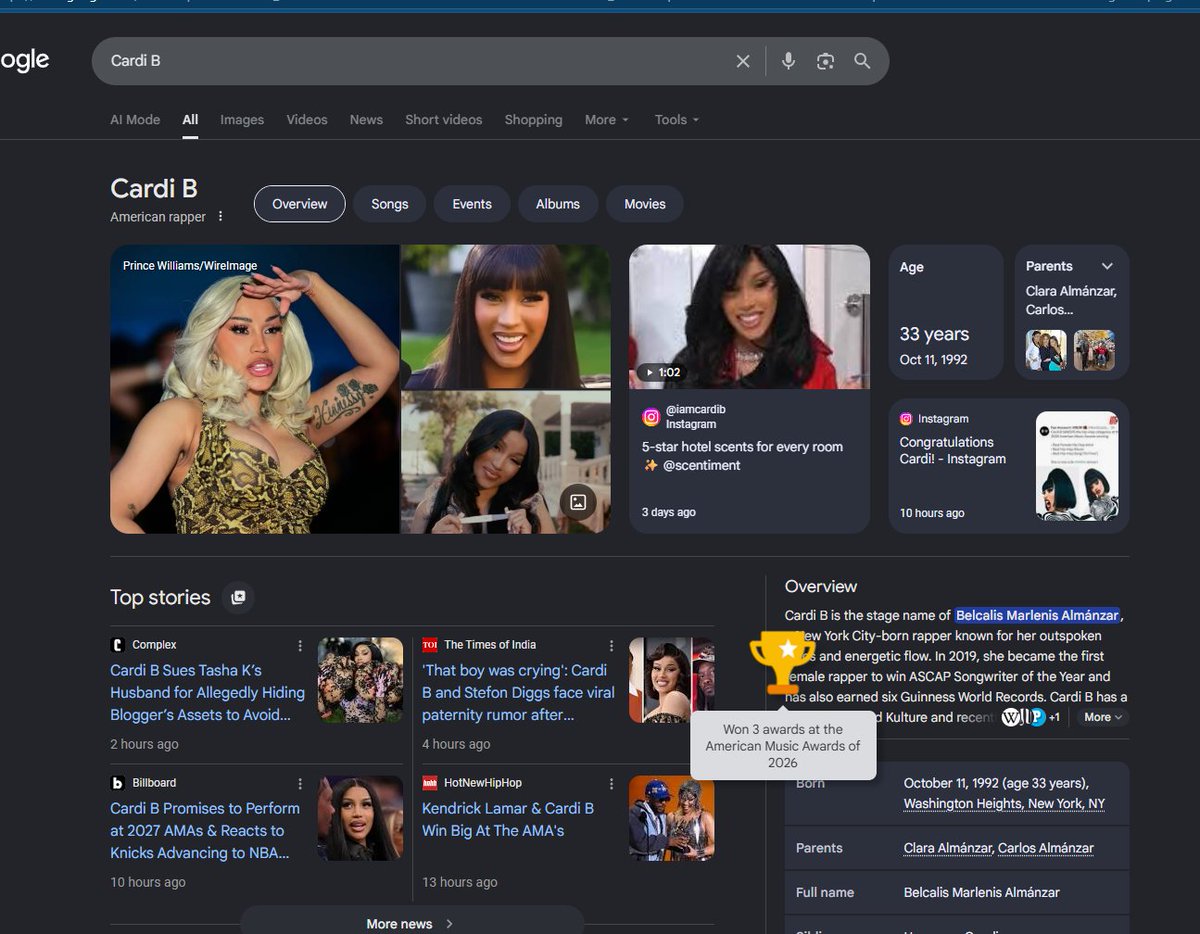This screenshot has height=934, width=1200.
Task: Open Kendrick Lamar & Cardi B article
Action: [508, 819]
